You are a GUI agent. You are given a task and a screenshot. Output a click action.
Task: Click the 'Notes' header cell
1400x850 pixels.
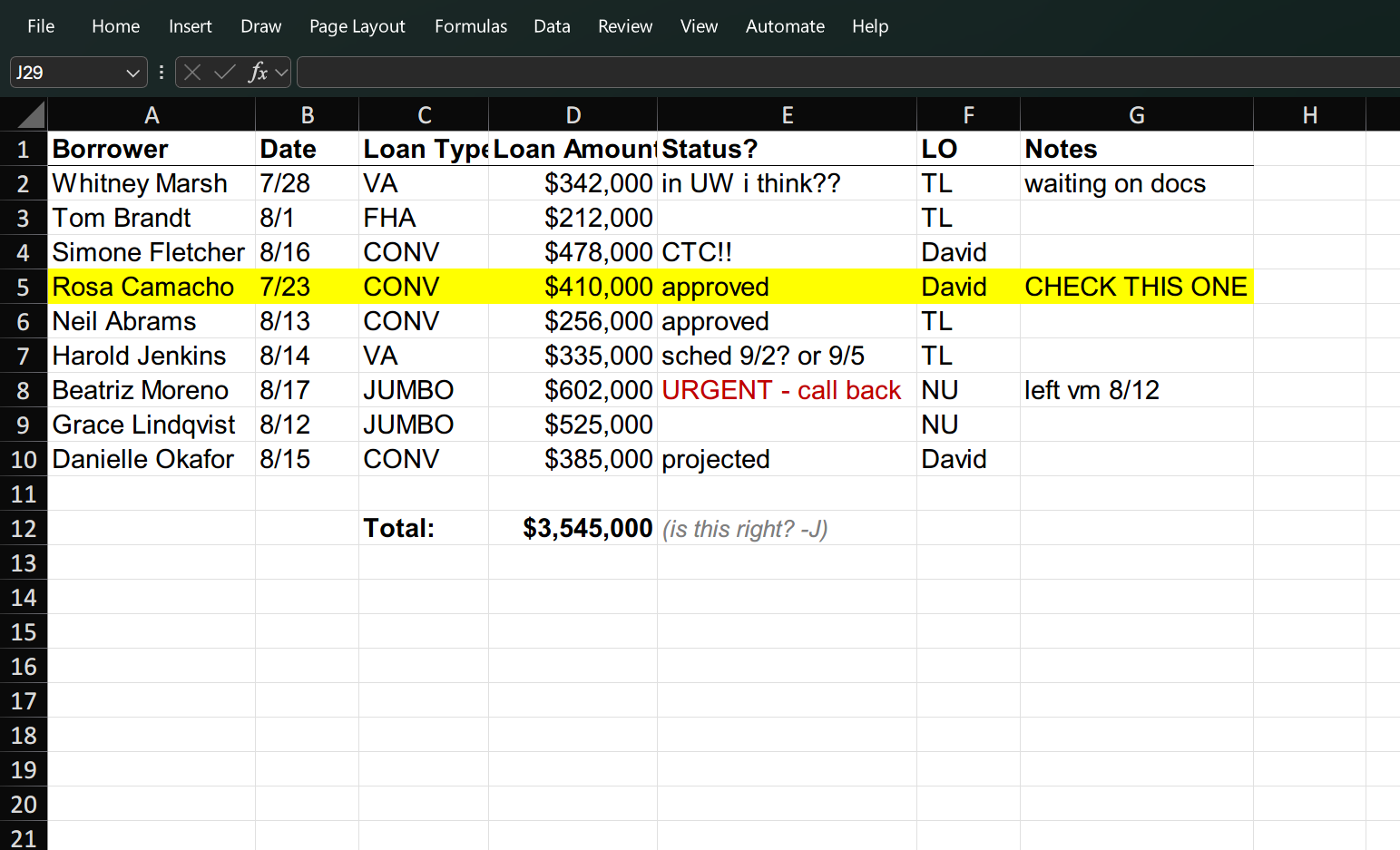1137,149
